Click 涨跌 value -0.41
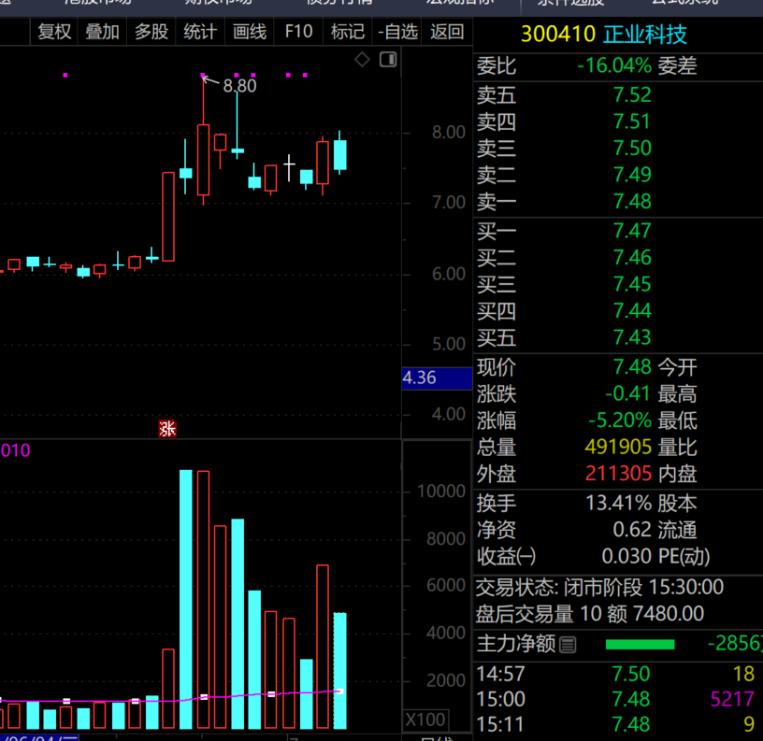 point(628,394)
